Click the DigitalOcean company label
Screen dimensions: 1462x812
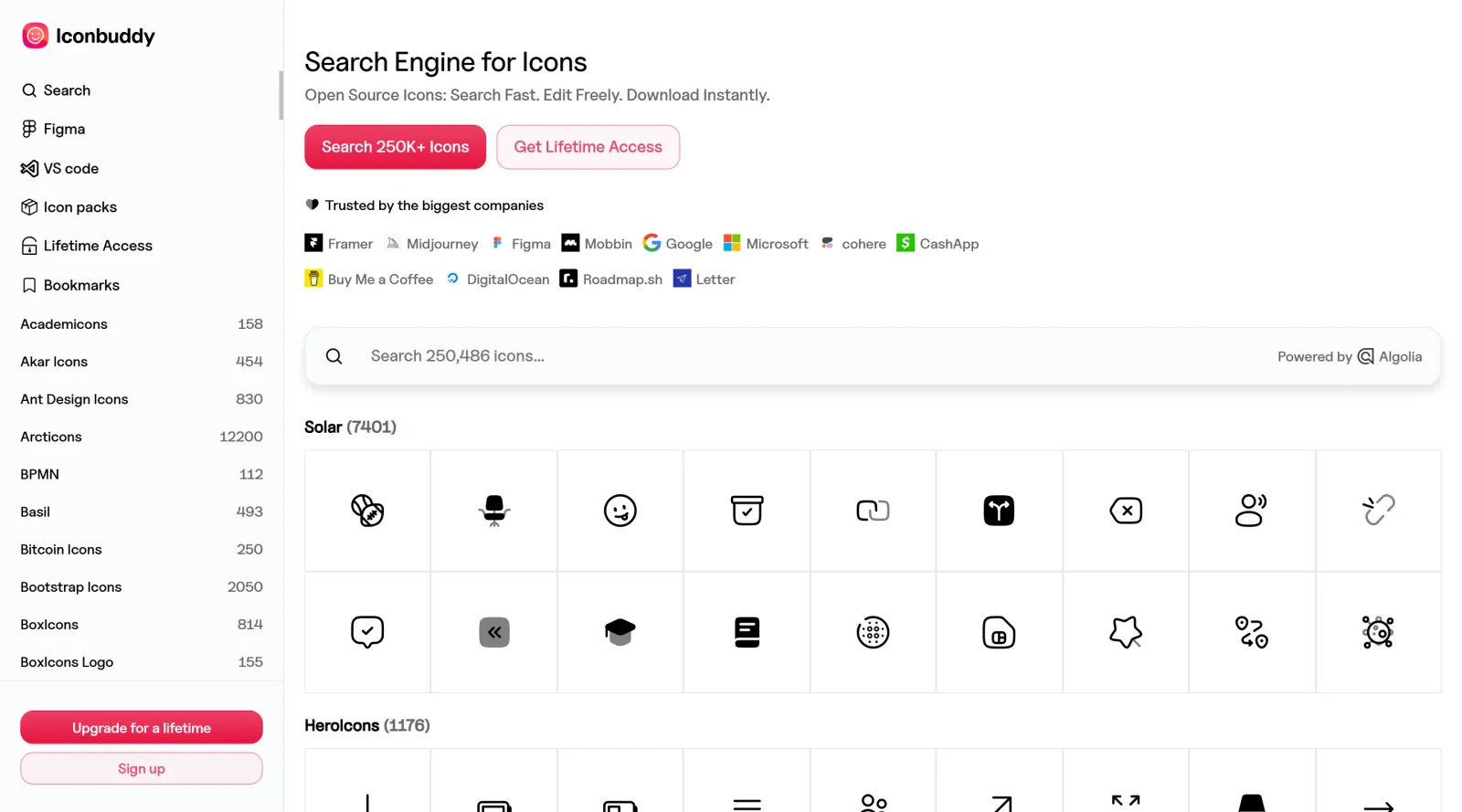pos(508,279)
